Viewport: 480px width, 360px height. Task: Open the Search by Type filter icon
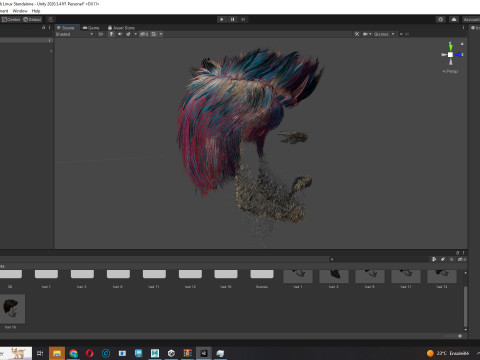(x=434, y=259)
